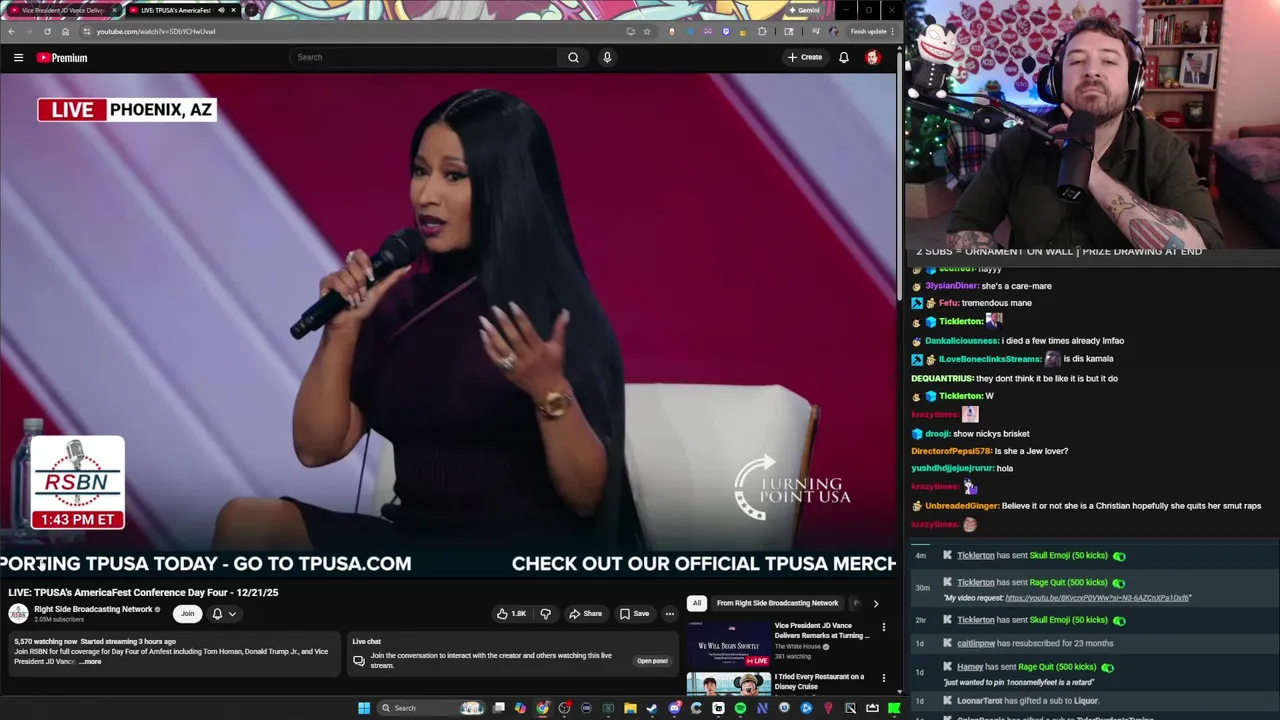Expand the channel notification bell dropdown
1280x720 pixels.
click(x=223, y=614)
